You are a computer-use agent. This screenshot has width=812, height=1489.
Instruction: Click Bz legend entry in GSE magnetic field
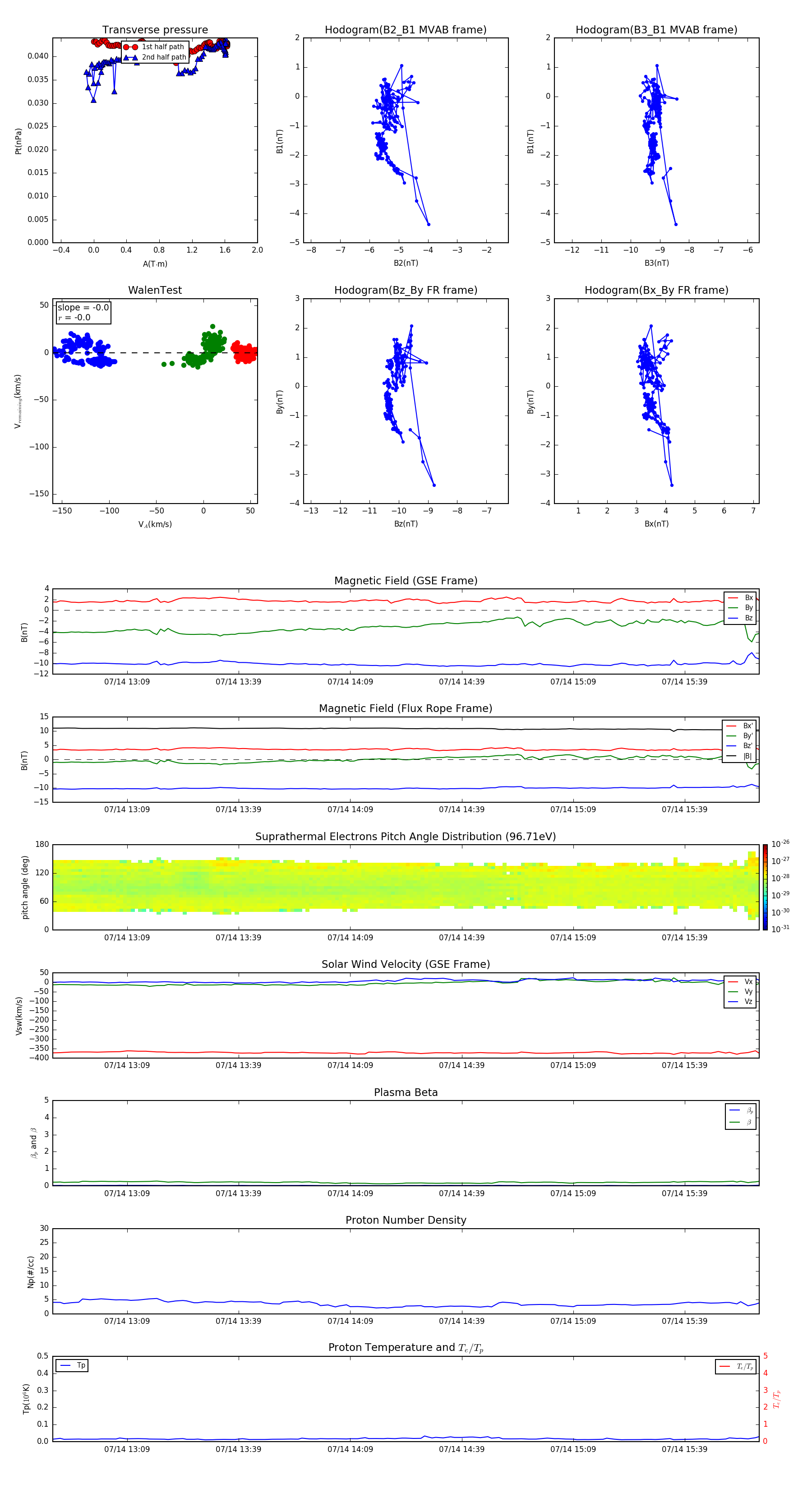740,618
